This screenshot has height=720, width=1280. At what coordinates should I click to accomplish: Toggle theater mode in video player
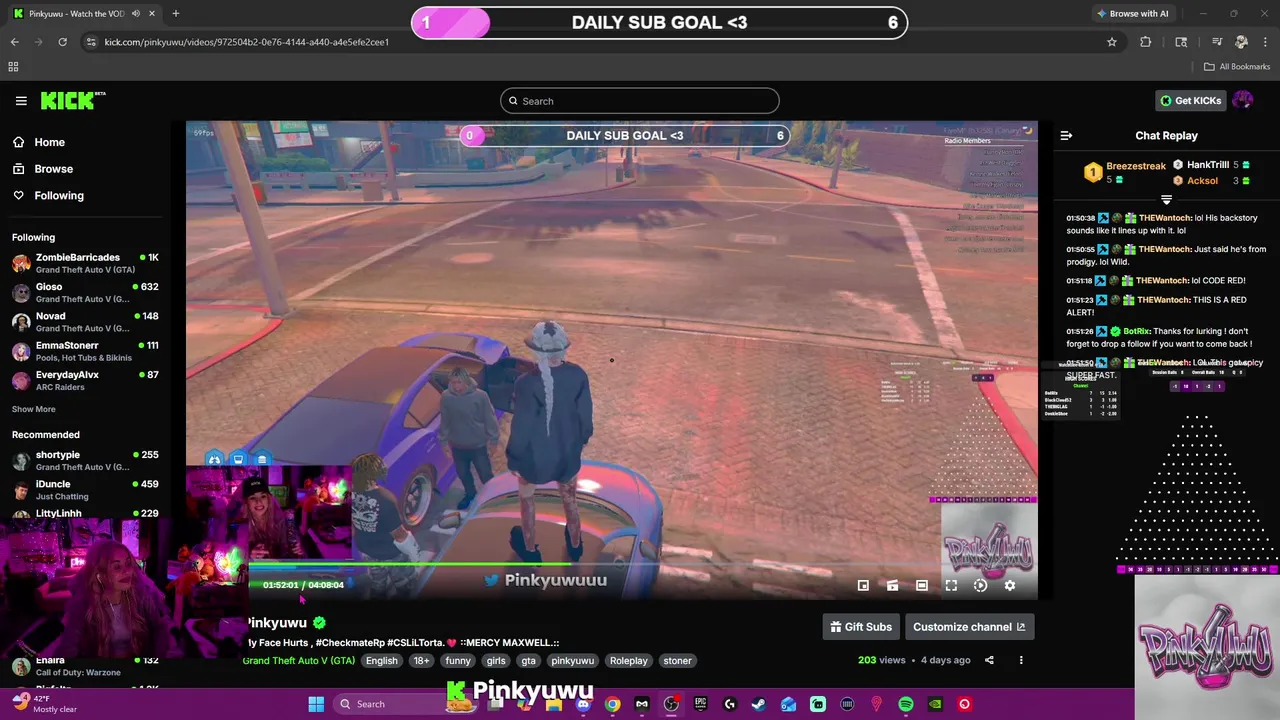point(922,586)
